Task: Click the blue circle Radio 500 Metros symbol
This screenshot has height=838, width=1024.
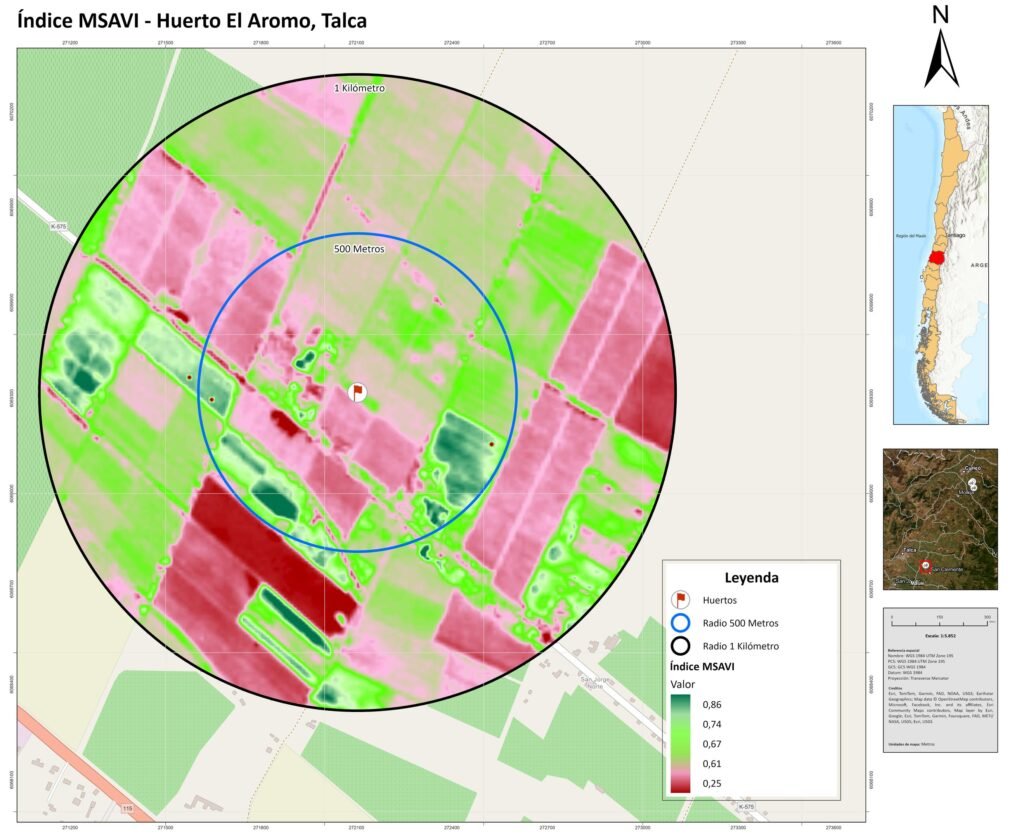Action: 679,622
